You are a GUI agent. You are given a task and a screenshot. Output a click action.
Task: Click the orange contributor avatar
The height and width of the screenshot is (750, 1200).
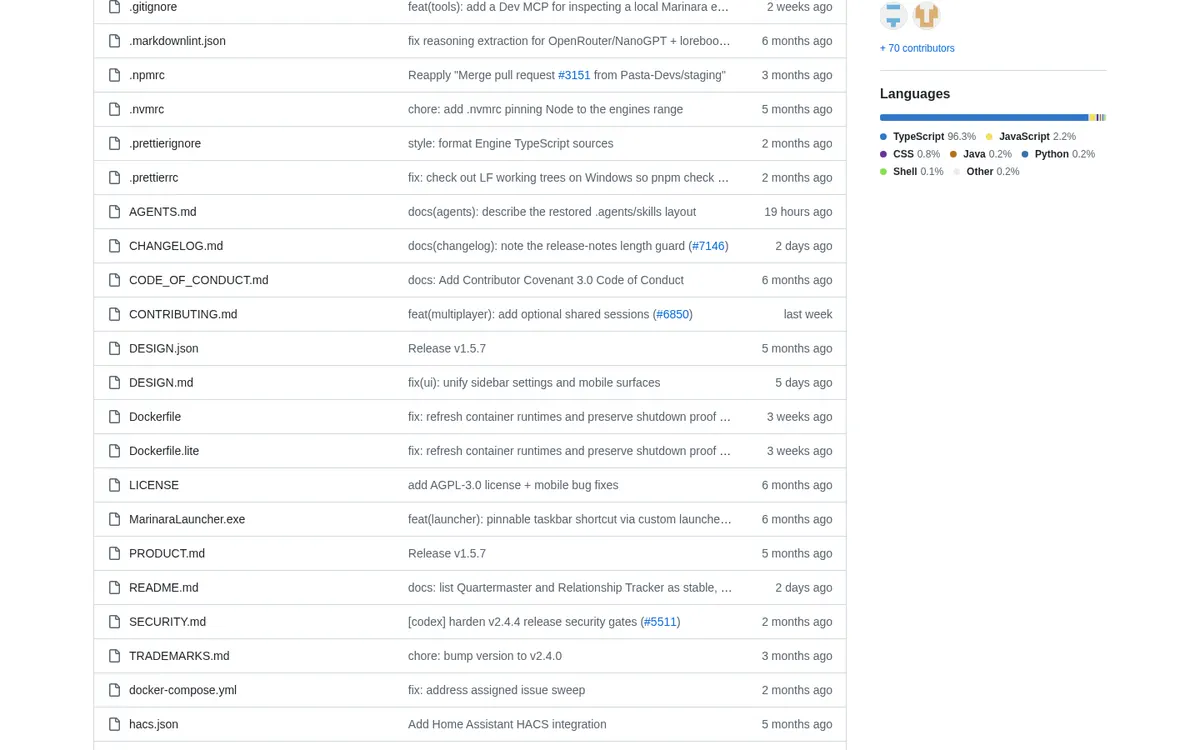pyautogui.click(x=927, y=15)
